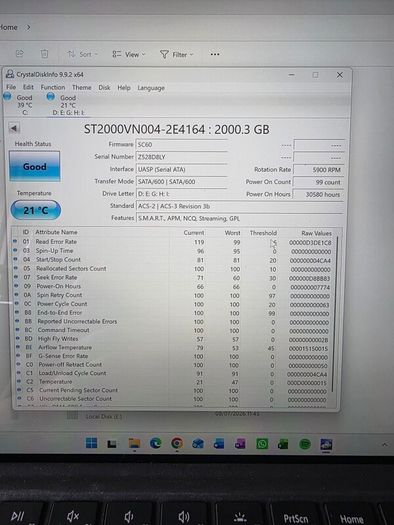Click the status dot for Seek Error Rate

[16, 277]
